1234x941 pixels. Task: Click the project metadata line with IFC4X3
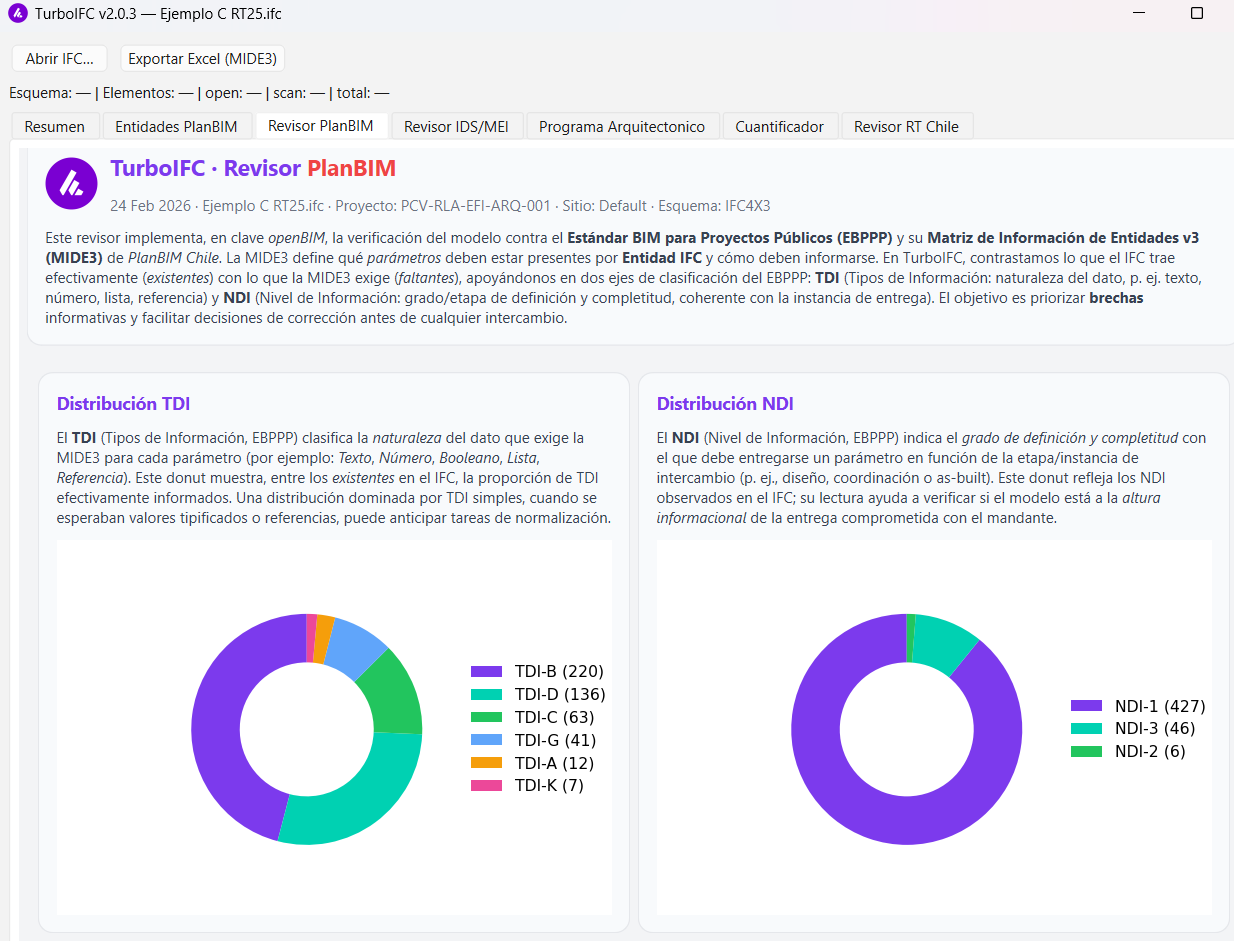tap(440, 206)
